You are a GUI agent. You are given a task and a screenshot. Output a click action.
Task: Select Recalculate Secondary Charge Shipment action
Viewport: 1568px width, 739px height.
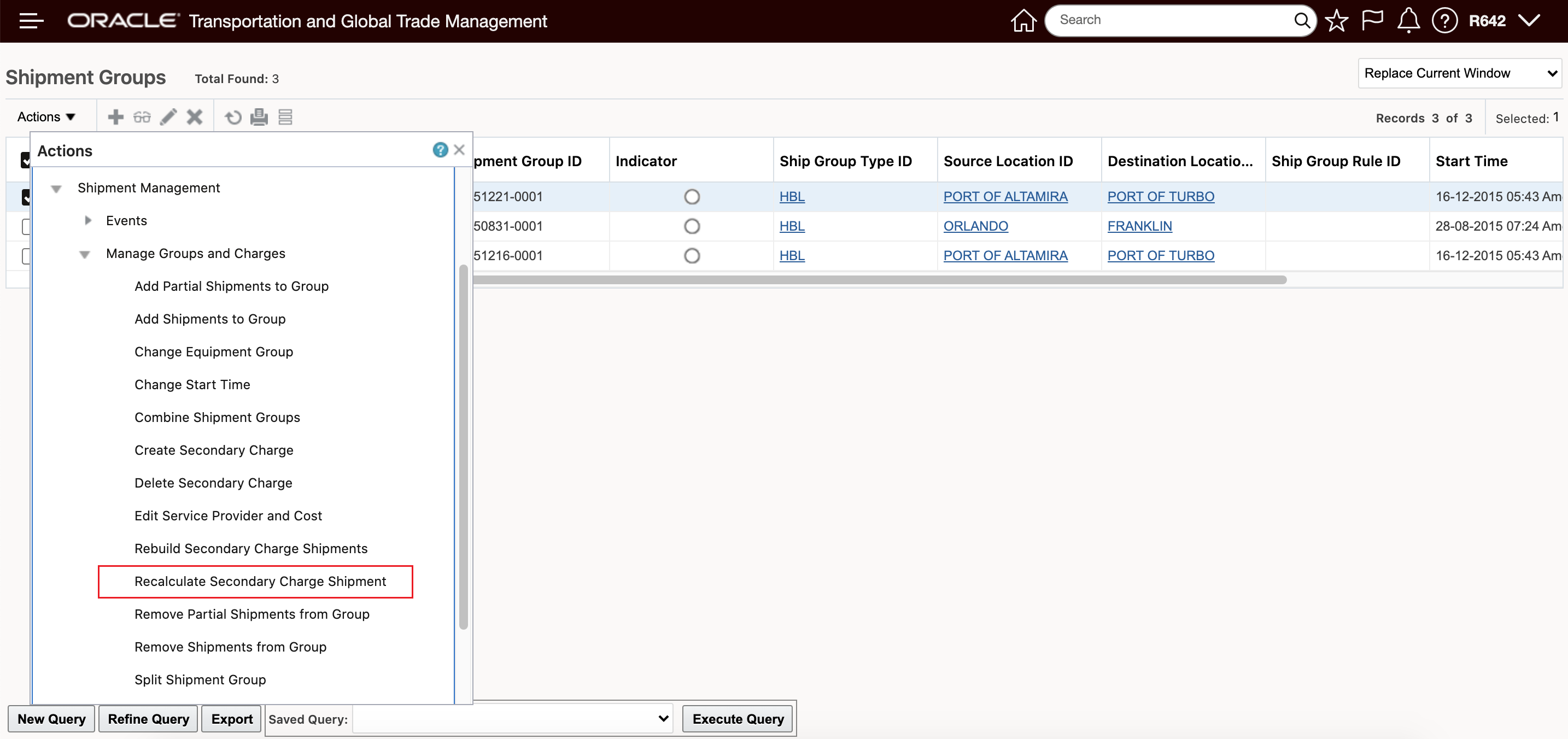point(260,582)
